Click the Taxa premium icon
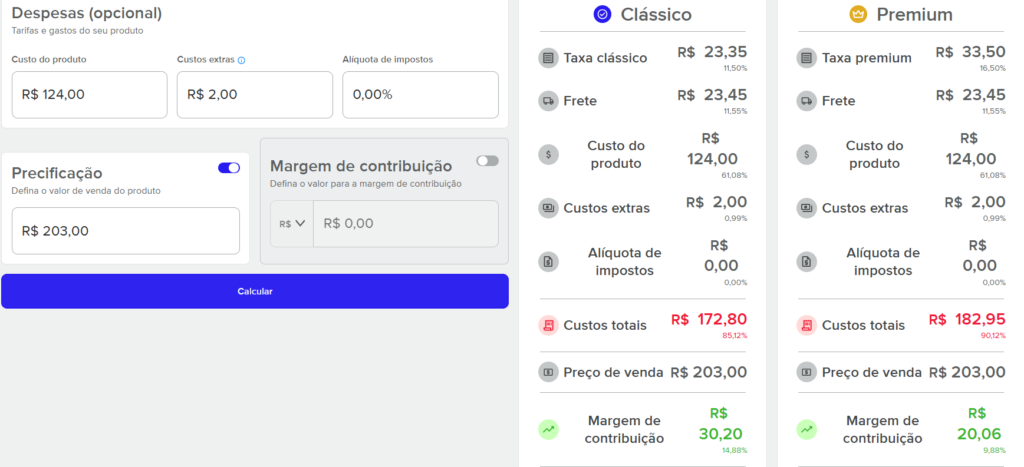The image size is (1024, 467). 807,57
